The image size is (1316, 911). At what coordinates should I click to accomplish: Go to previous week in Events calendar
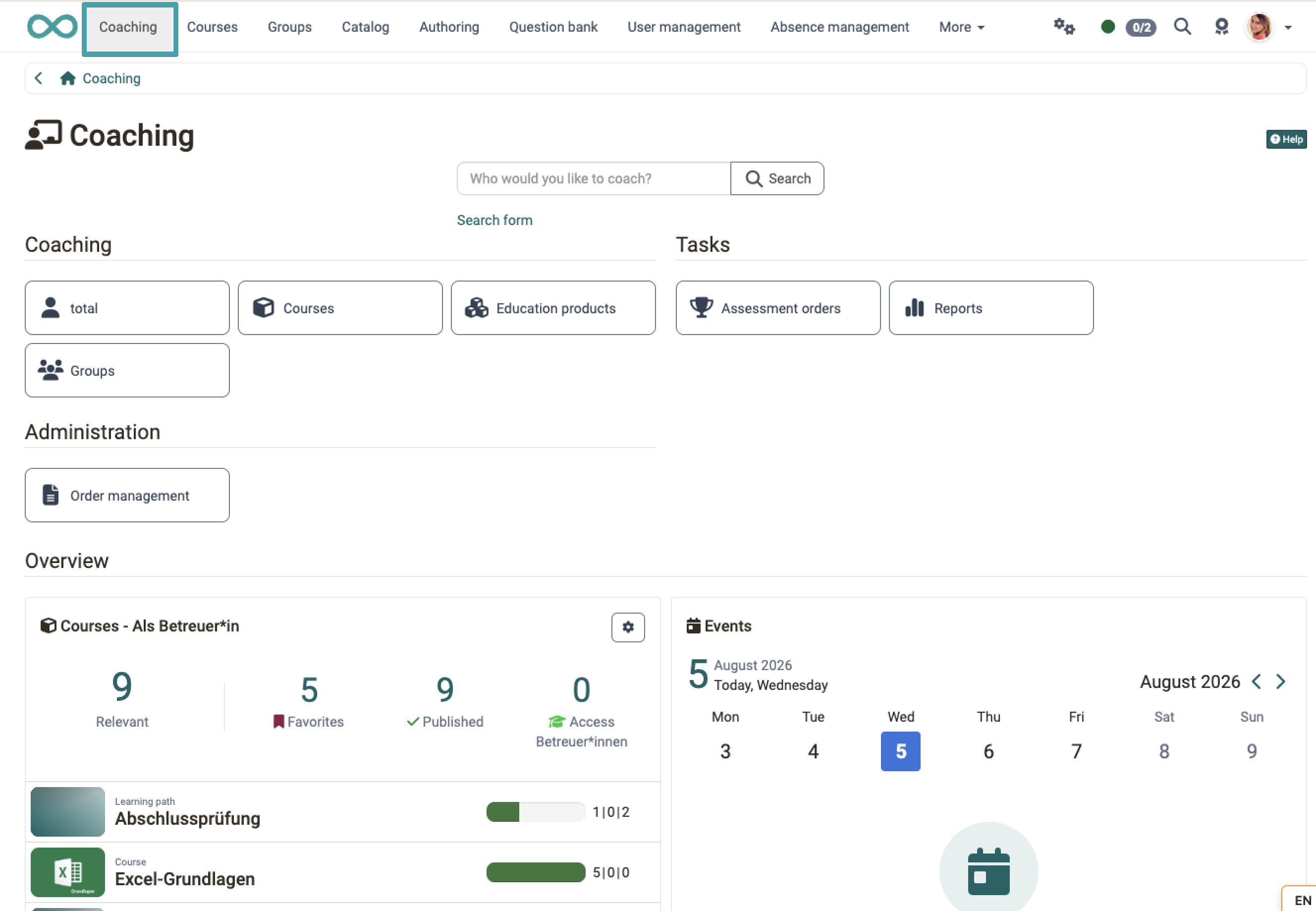click(1256, 682)
